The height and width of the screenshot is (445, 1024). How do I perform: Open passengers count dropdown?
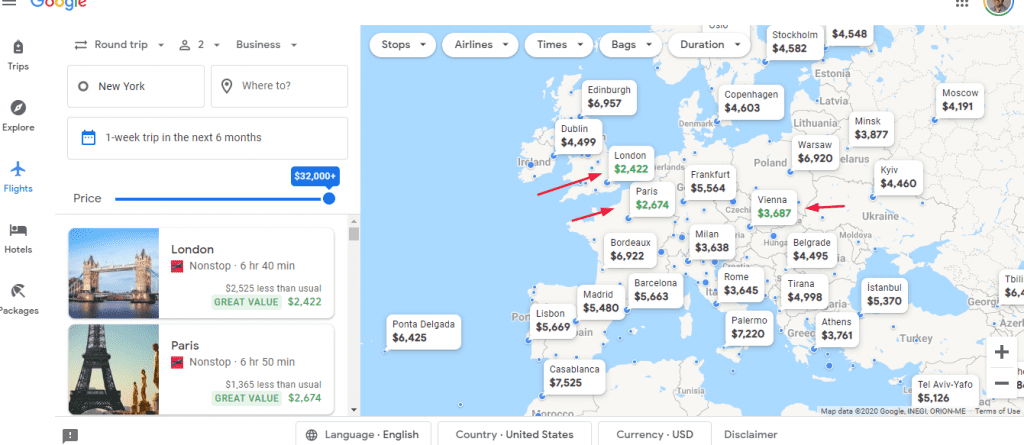pos(200,44)
